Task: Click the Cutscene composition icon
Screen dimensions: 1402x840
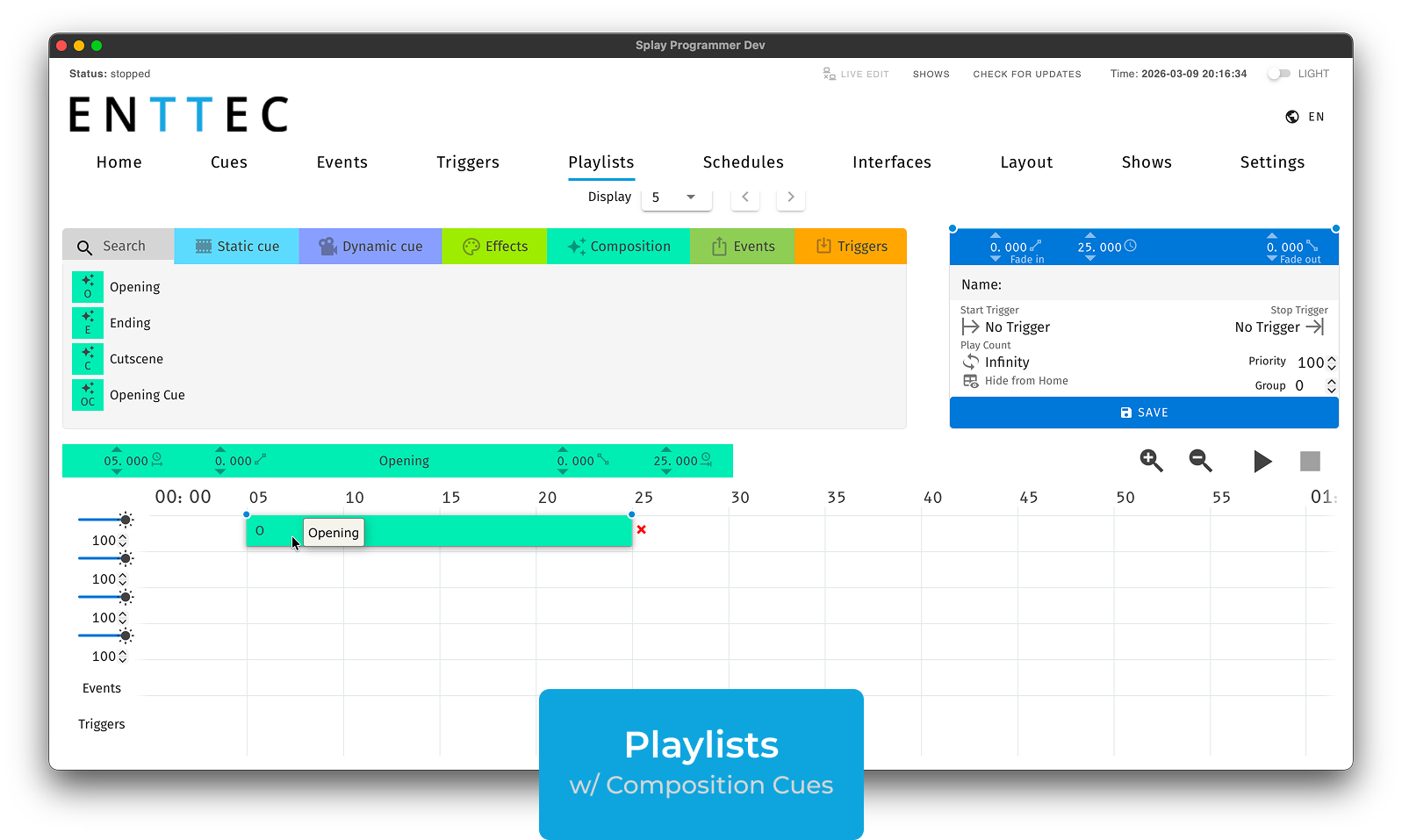Action: [x=88, y=359]
